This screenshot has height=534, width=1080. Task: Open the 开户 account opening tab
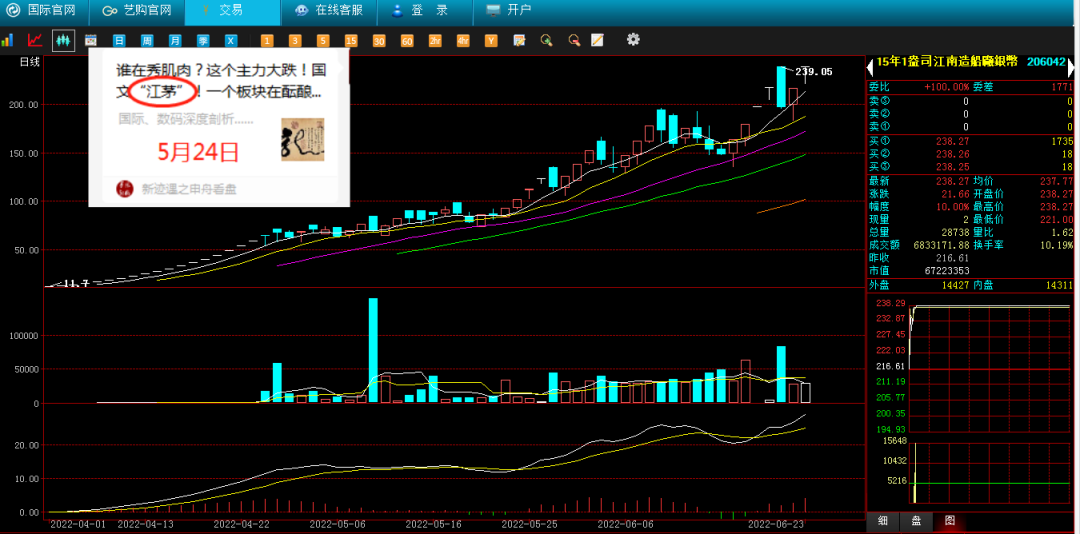pyautogui.click(x=510, y=10)
